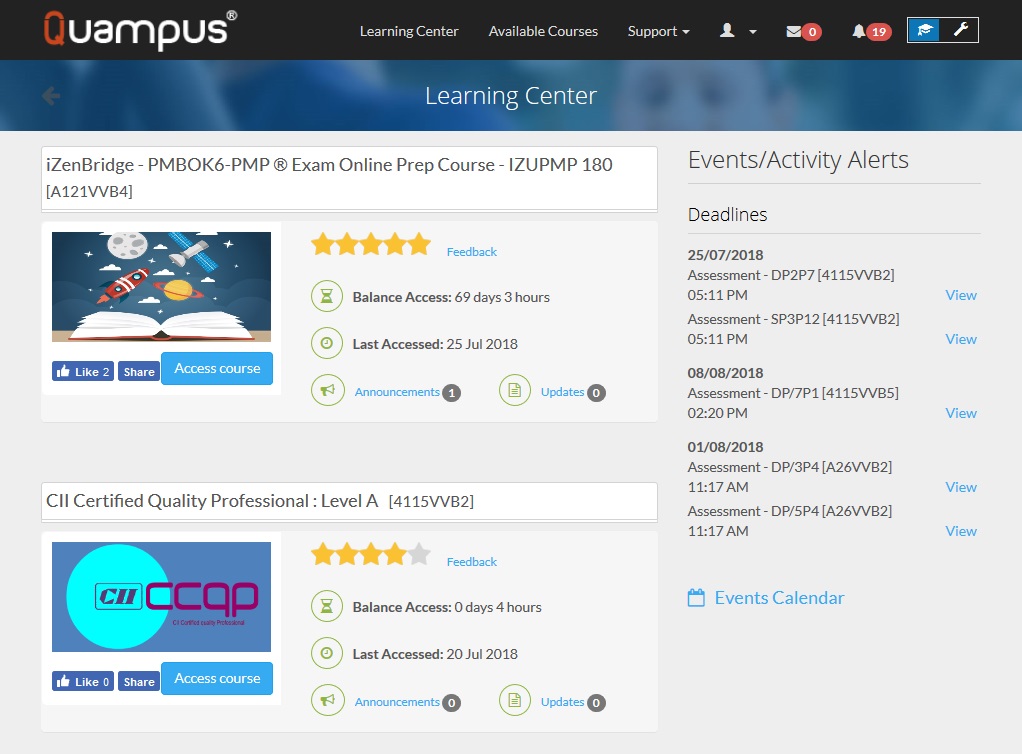The width and height of the screenshot is (1022, 754).
Task: Click the CII CCQP course thumbnail
Action: [161, 597]
